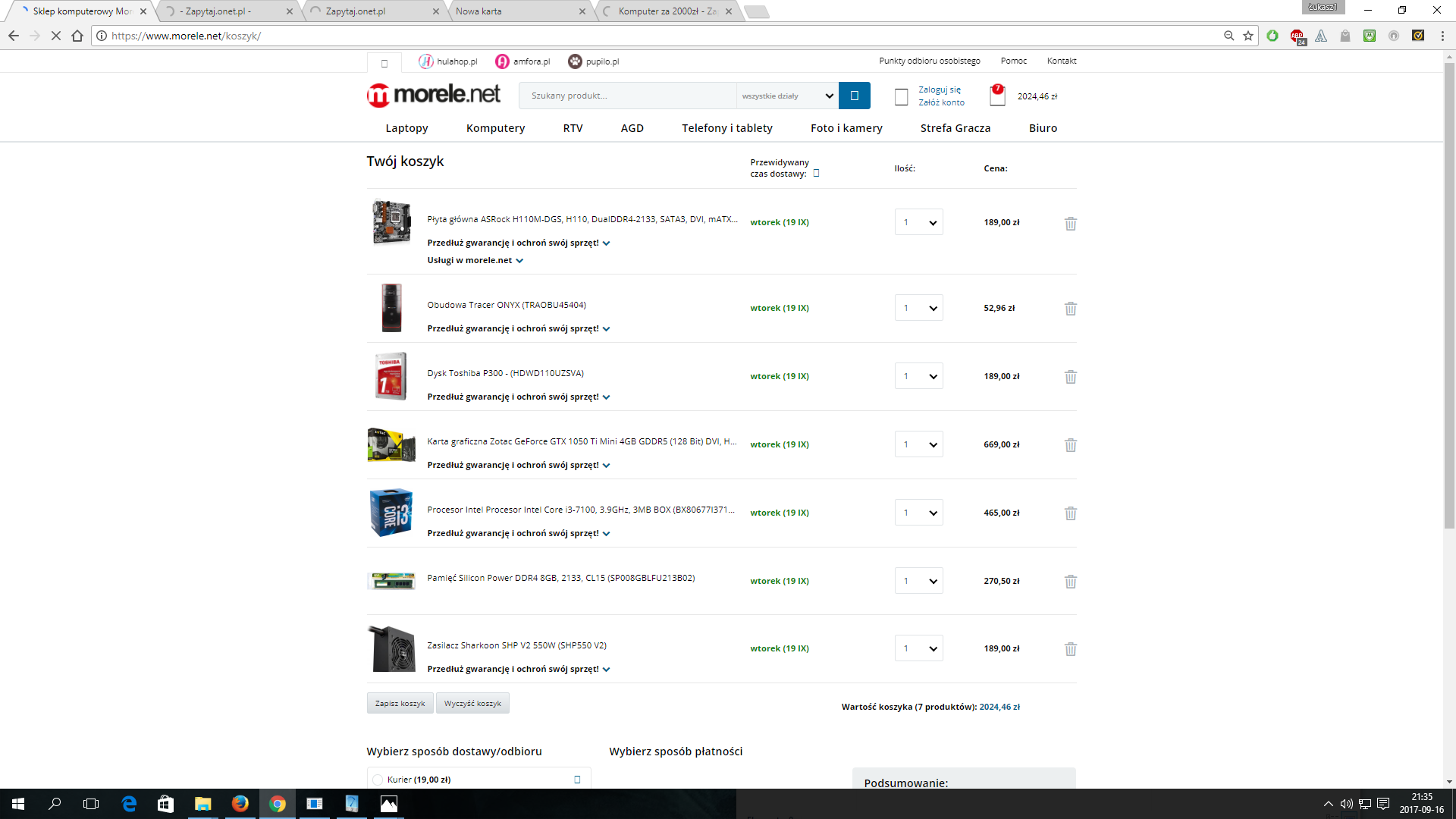This screenshot has width=1456, height=819.
Task: Expand warranty extension for Tracer ONYX case
Action: pyautogui.click(x=518, y=328)
